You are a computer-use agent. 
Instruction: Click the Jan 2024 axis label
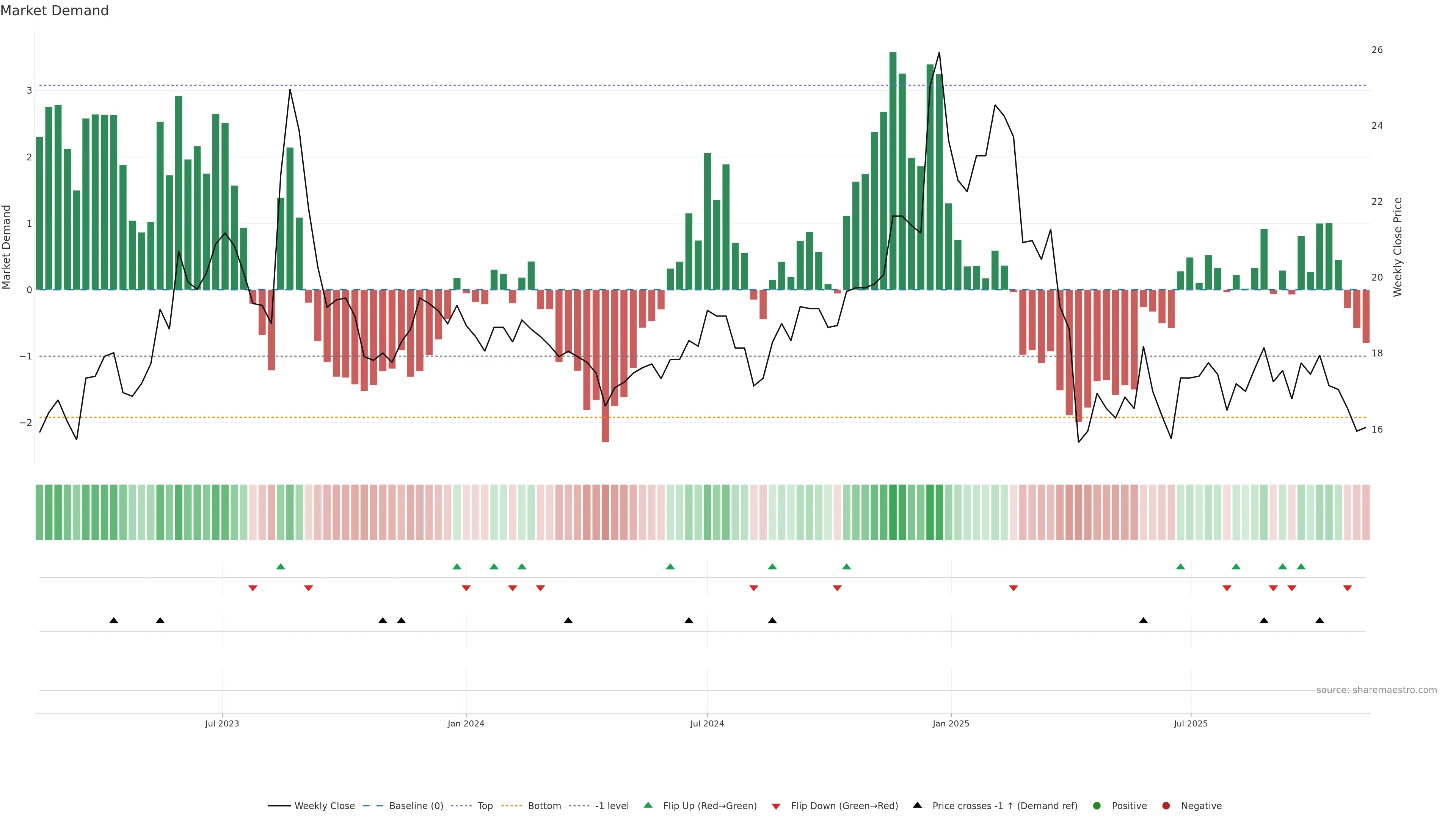pos(466,723)
